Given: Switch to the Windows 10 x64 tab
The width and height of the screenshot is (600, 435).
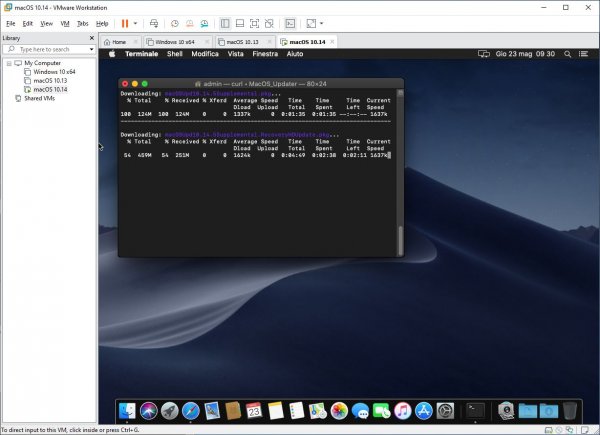Looking at the screenshot, I should tap(173, 42).
